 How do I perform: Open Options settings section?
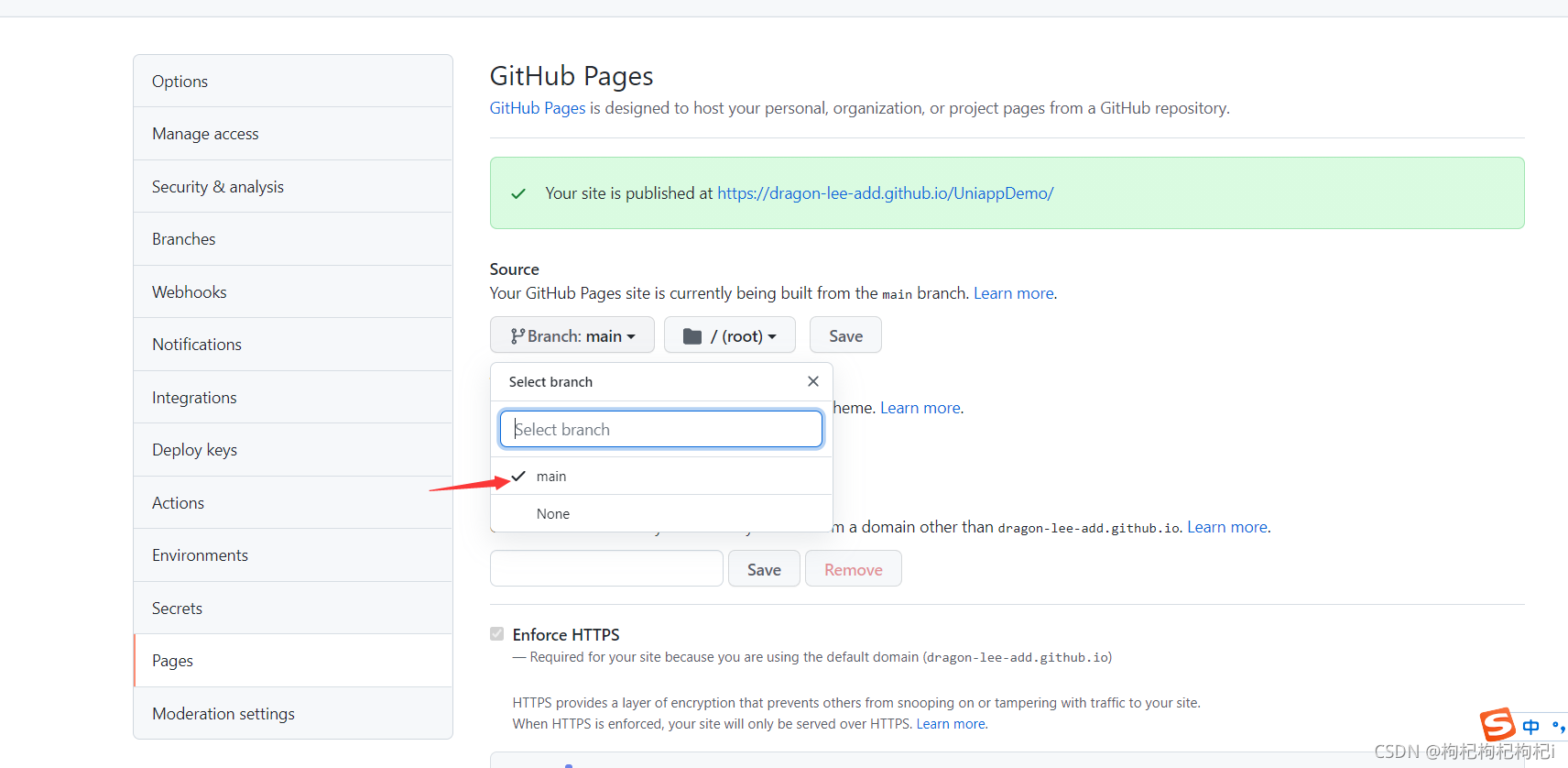pyautogui.click(x=293, y=82)
